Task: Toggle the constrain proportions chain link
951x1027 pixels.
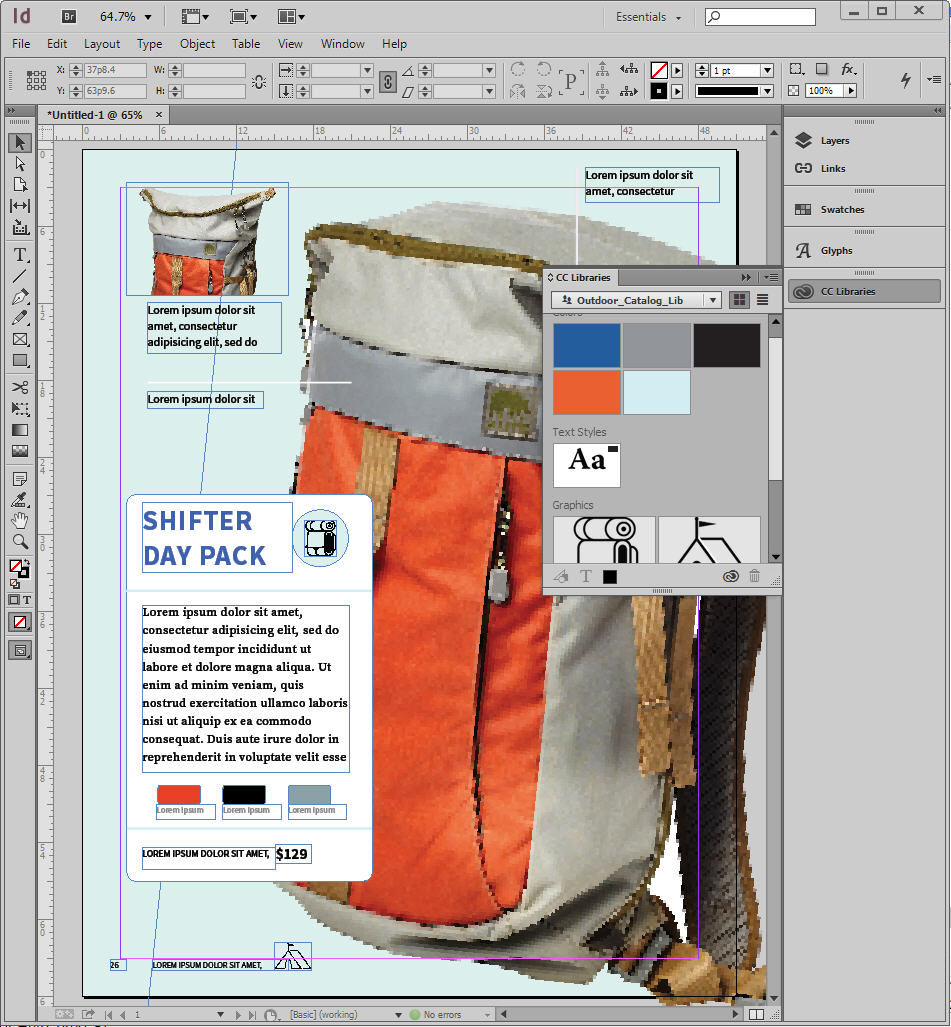Action: [x=388, y=82]
